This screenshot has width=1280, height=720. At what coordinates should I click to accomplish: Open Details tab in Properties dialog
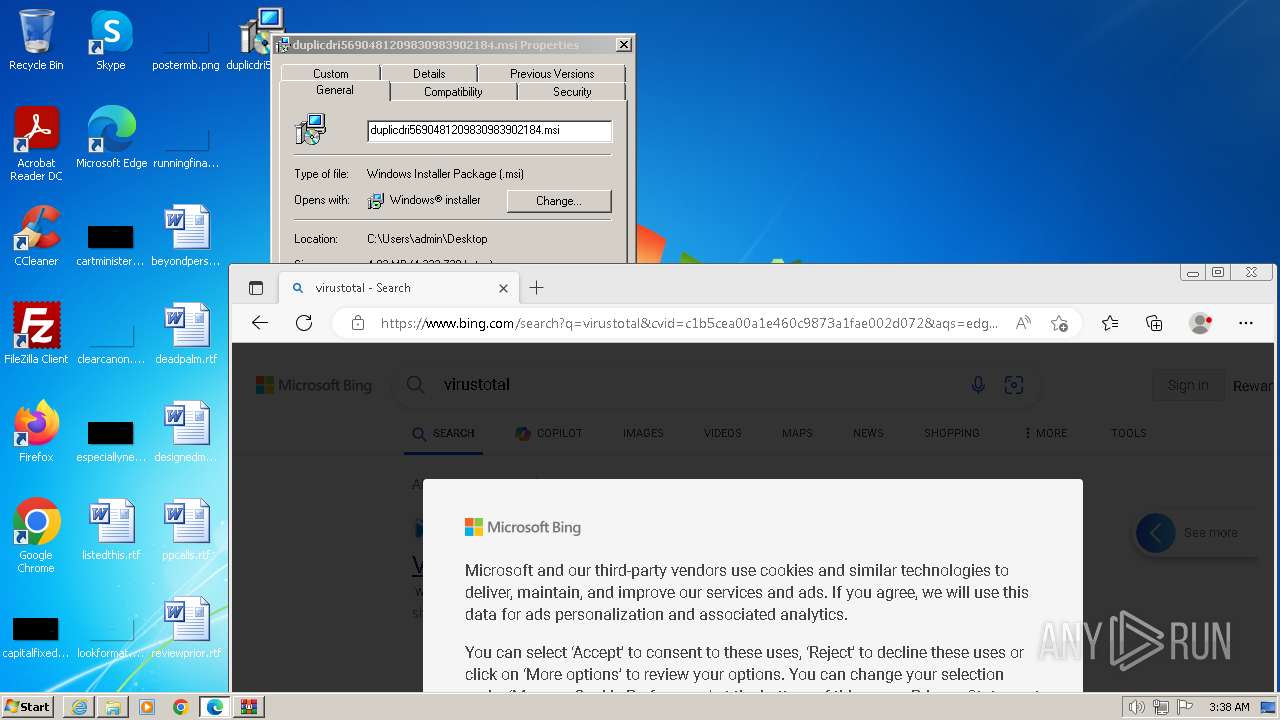coord(429,73)
